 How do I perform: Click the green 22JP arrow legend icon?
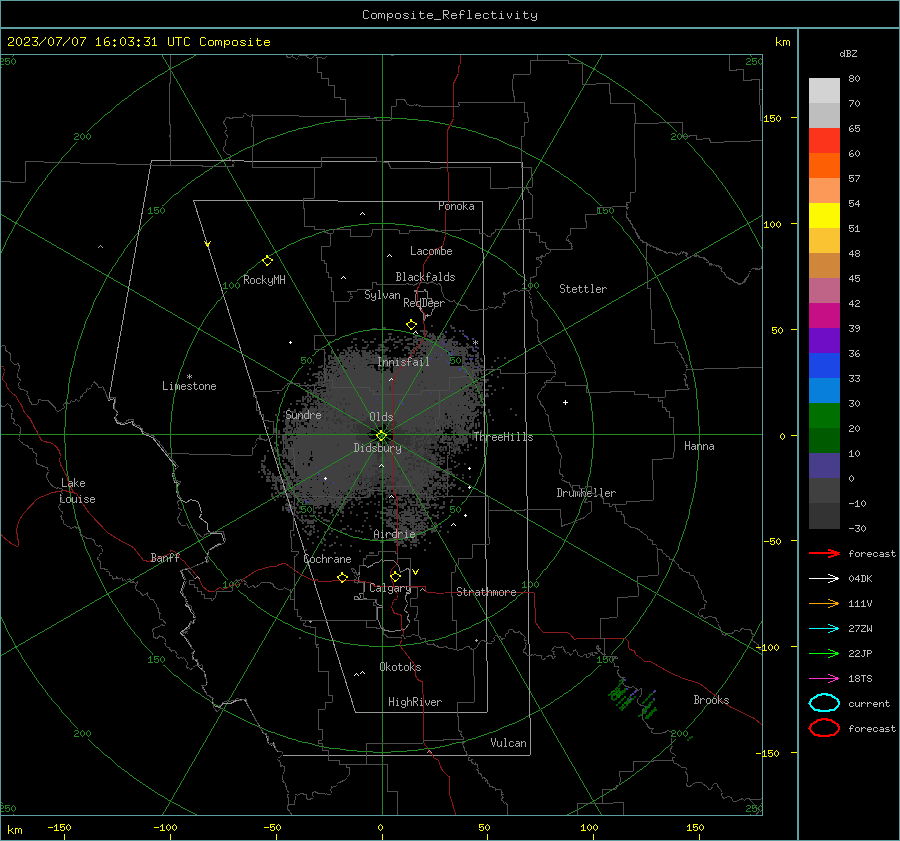click(x=824, y=653)
